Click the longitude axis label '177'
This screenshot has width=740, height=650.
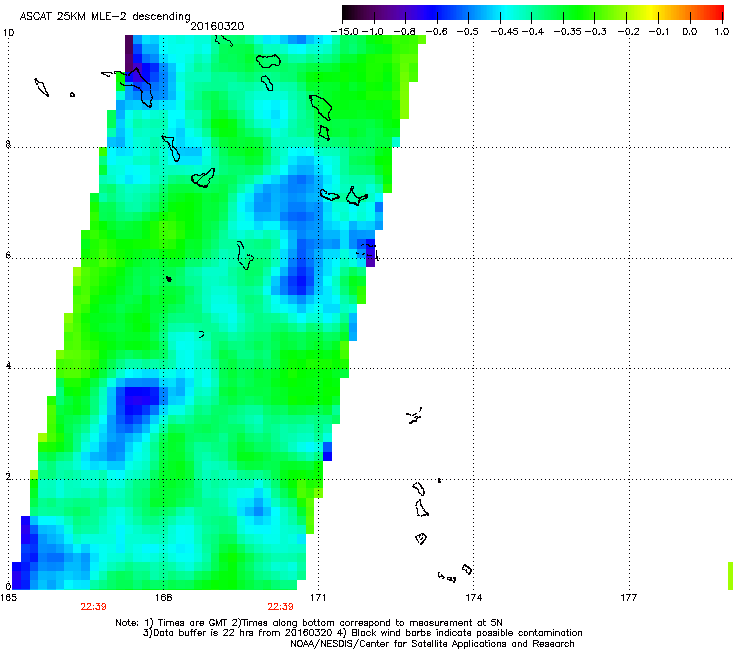tap(628, 598)
